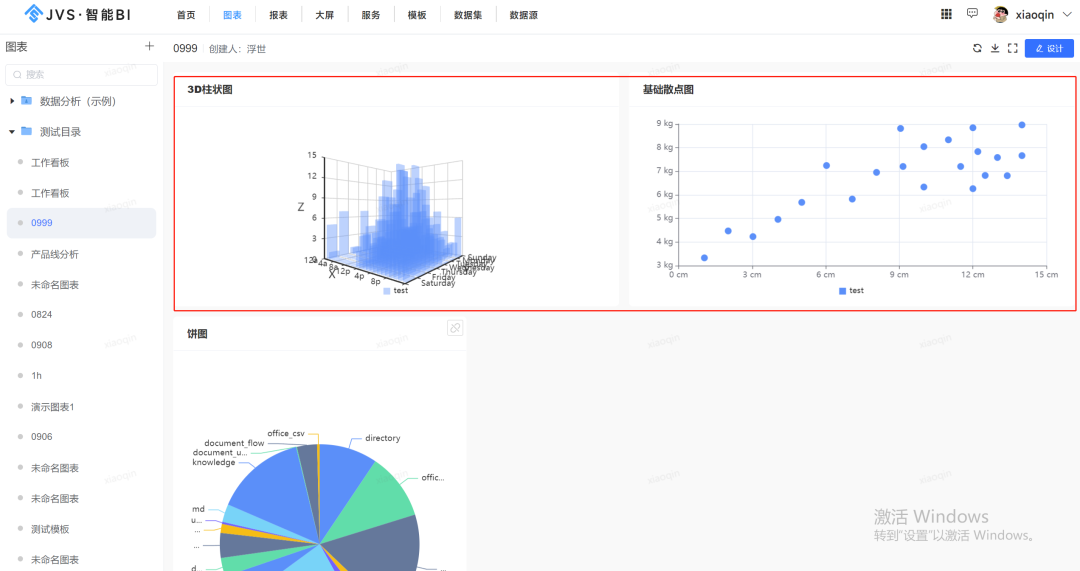Open the 大屏 menu tab

click(x=324, y=15)
